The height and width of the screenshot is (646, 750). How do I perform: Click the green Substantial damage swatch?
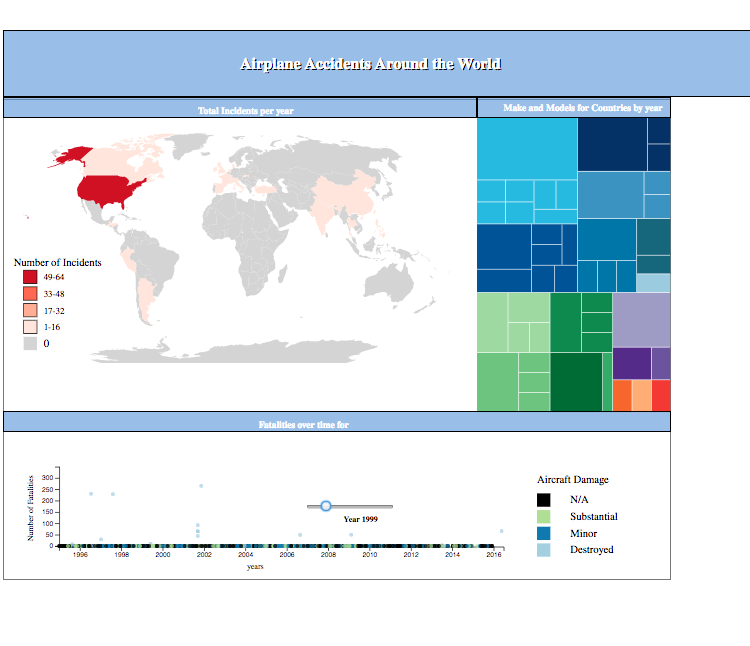pyautogui.click(x=543, y=516)
